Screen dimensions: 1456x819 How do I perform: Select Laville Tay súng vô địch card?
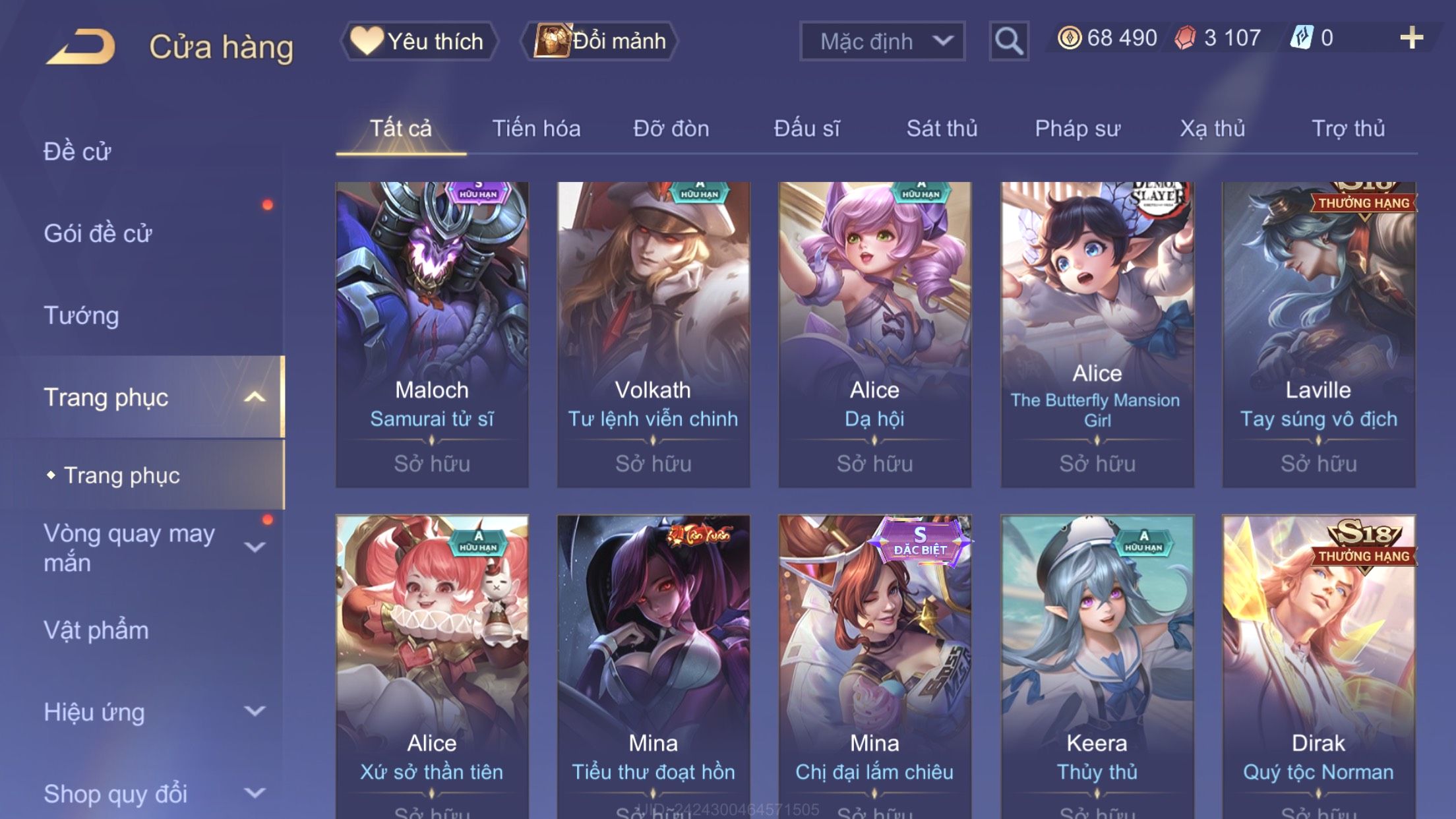click(x=1318, y=335)
